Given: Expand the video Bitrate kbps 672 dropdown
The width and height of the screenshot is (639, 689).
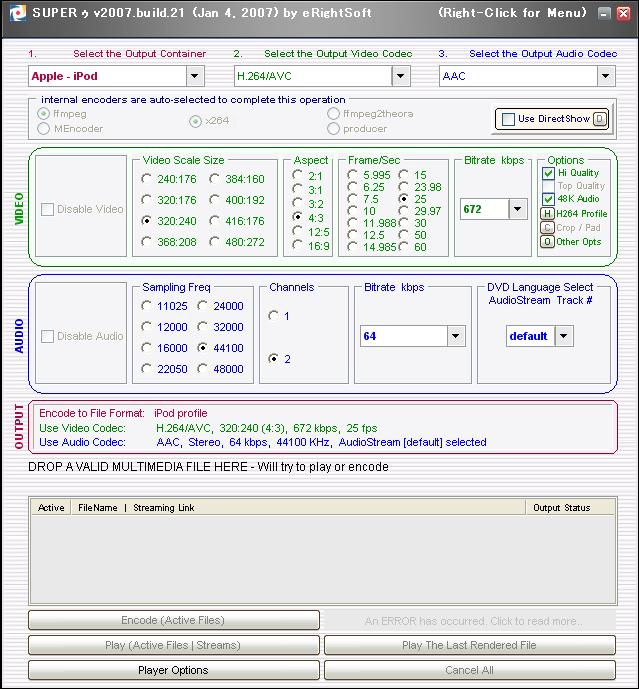Looking at the screenshot, I should point(518,209).
